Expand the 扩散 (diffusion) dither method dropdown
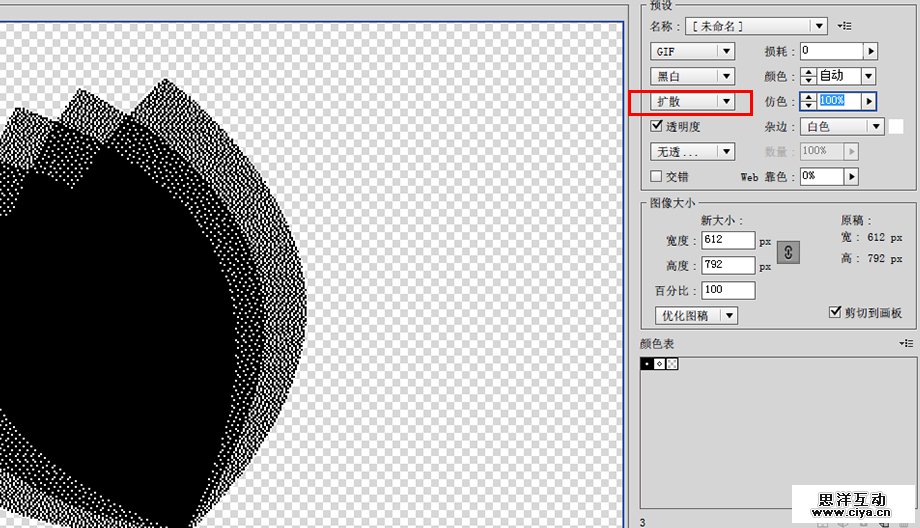This screenshot has height=528, width=920. pyautogui.click(x=692, y=101)
